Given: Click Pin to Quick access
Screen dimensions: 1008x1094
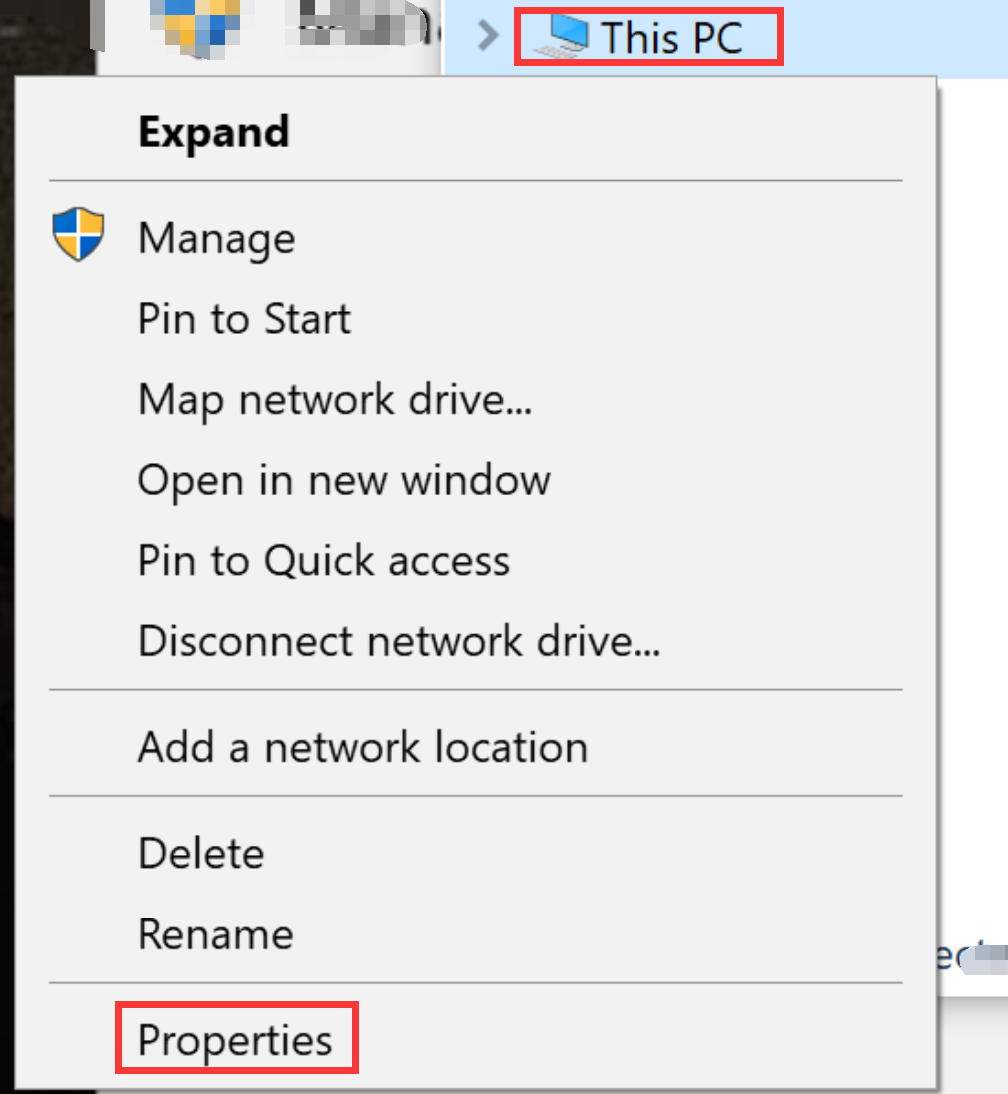Looking at the screenshot, I should [x=323, y=560].
